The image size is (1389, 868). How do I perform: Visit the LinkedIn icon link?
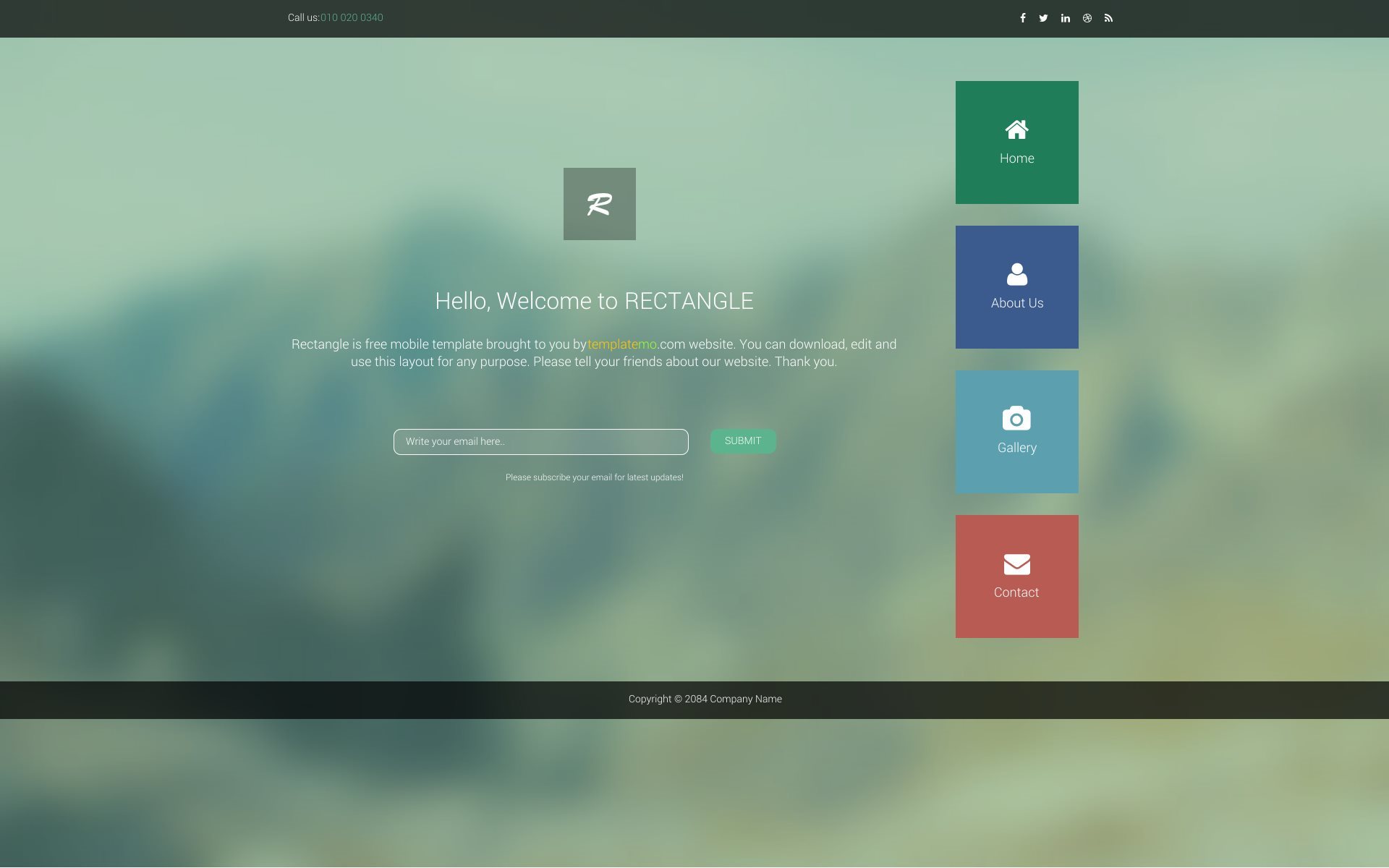[1065, 18]
